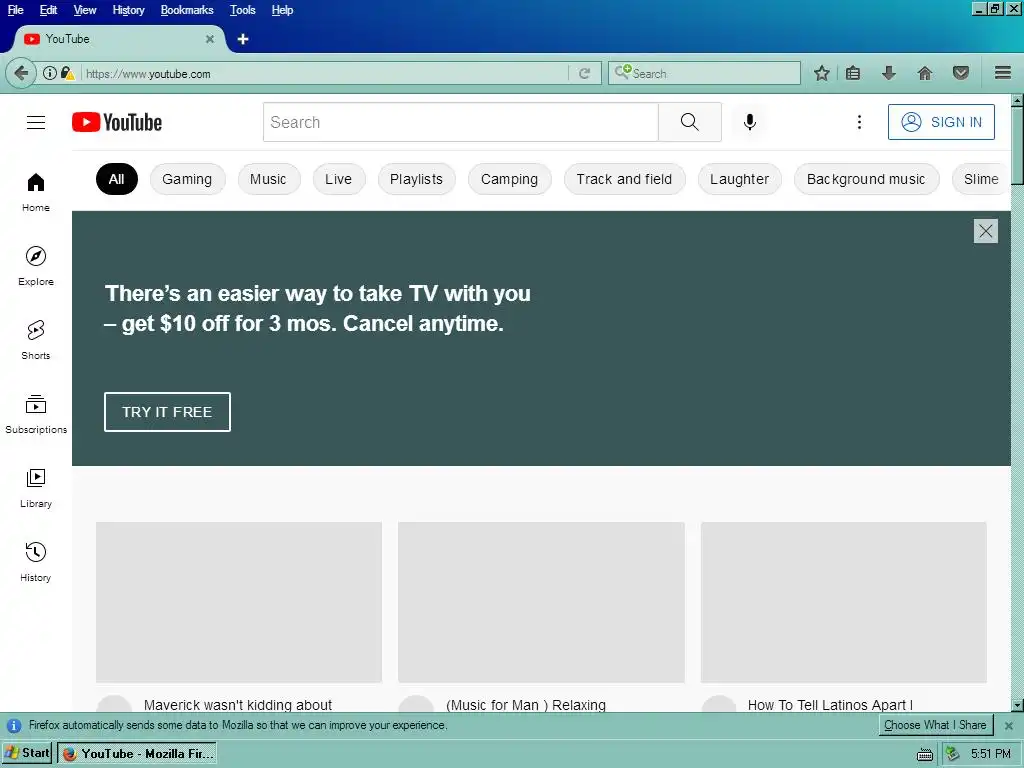
Task: Open the Help menu
Action: click(x=282, y=10)
